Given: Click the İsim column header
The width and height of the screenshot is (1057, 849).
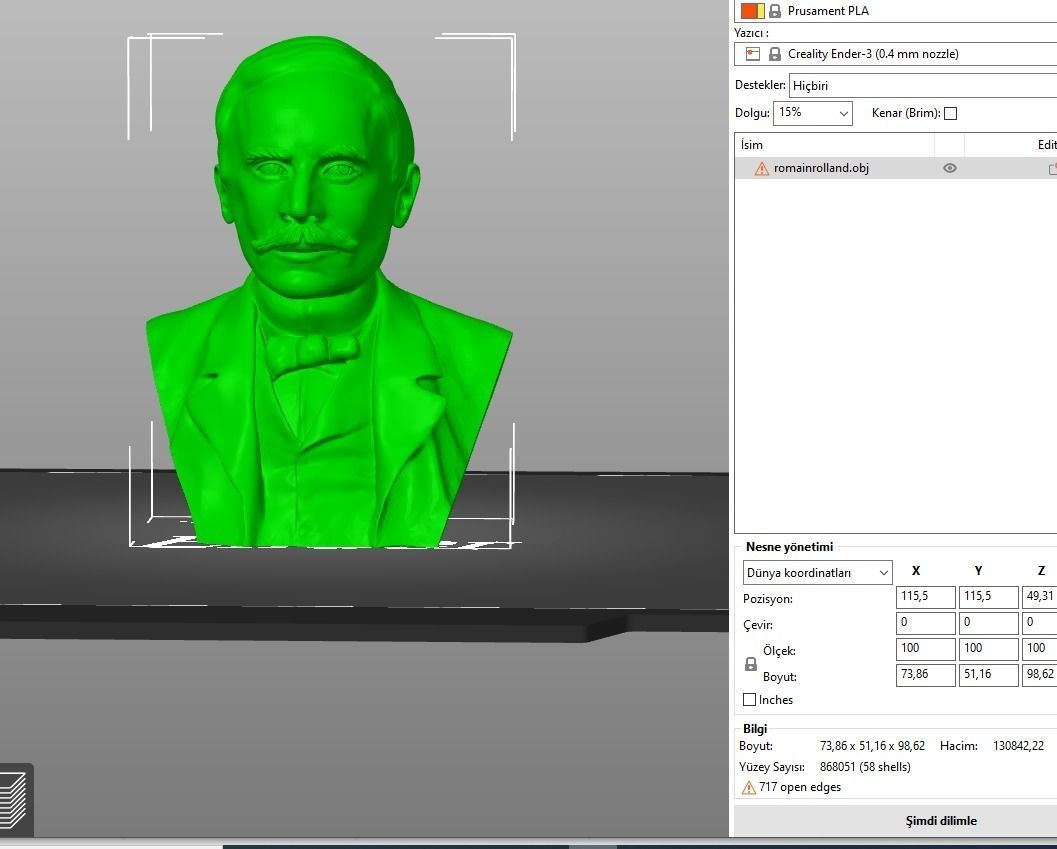Looking at the screenshot, I should tap(834, 144).
